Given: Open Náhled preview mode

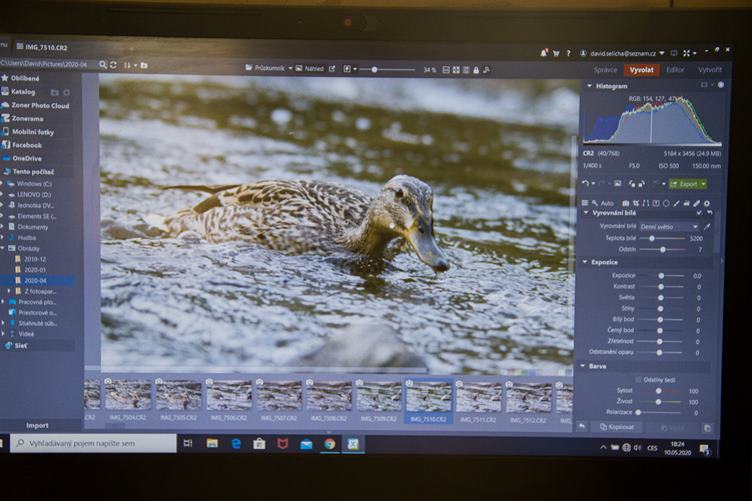Looking at the screenshot, I should [309, 69].
